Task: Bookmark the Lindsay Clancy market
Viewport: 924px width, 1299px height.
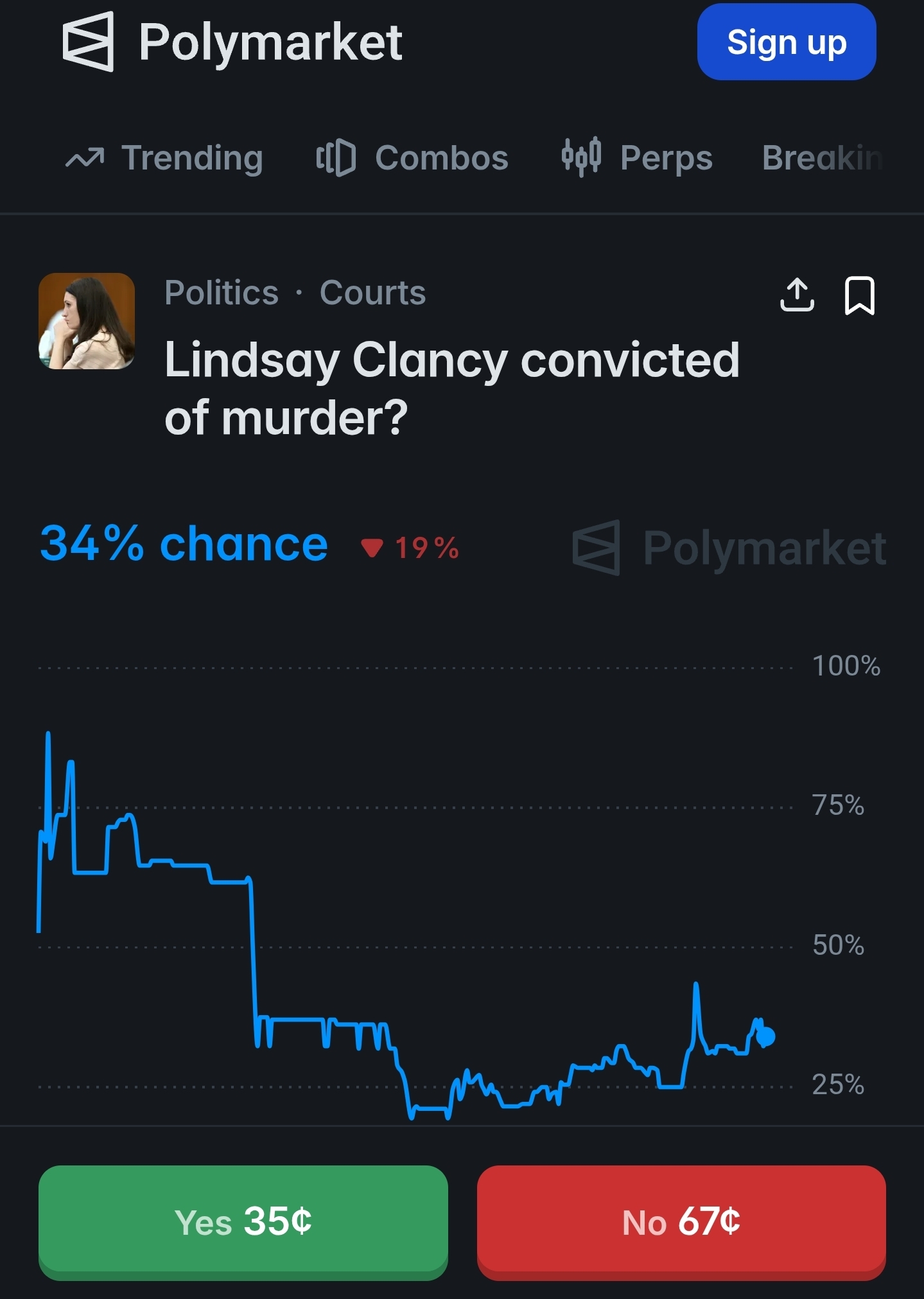Action: pos(859,295)
